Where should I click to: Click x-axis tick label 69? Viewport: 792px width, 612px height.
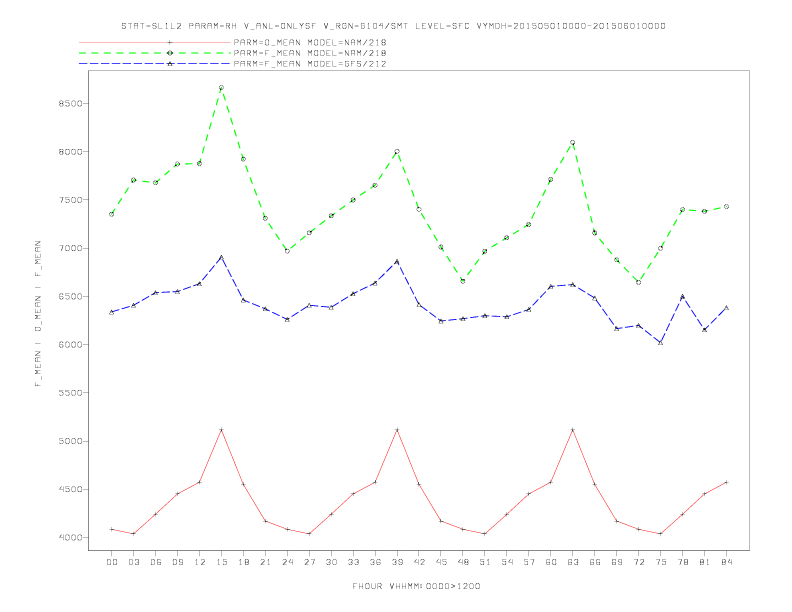click(x=616, y=562)
